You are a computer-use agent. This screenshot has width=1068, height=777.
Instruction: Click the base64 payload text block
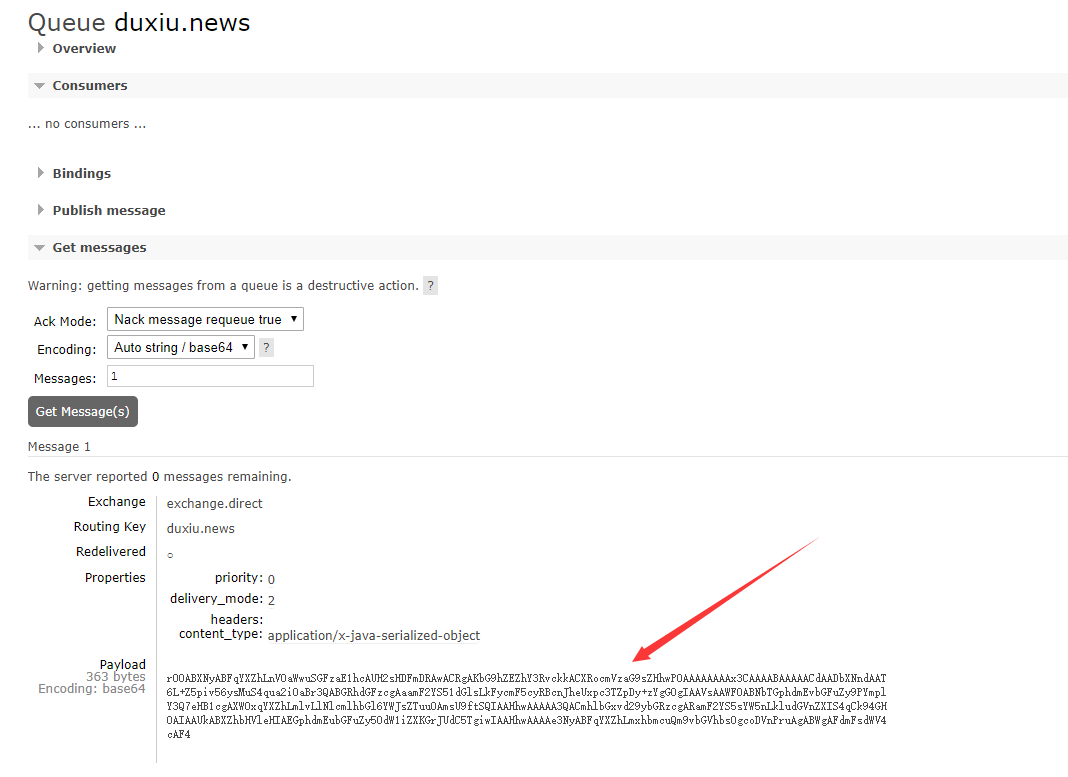526,706
